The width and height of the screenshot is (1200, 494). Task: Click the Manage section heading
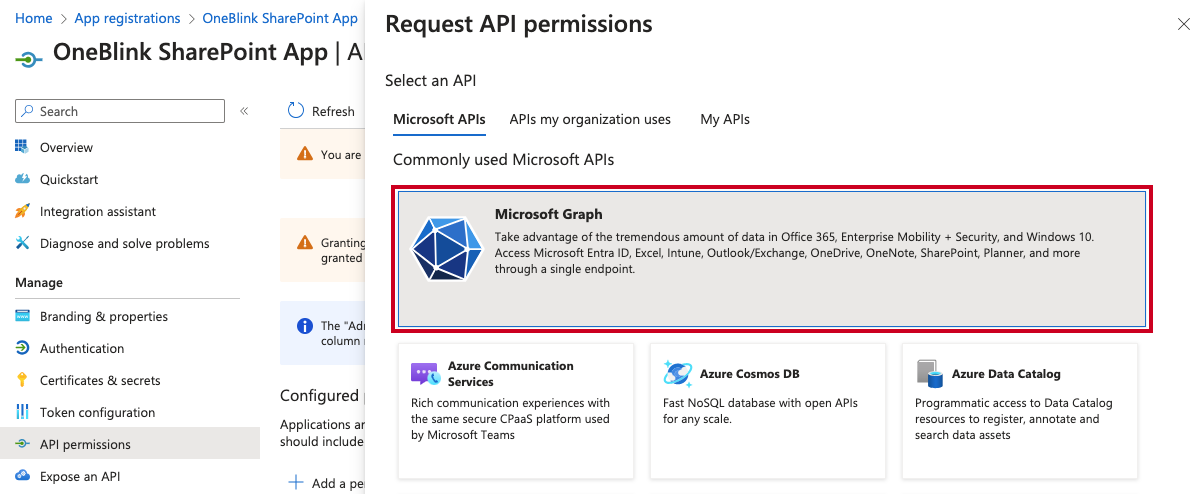click(x=39, y=283)
